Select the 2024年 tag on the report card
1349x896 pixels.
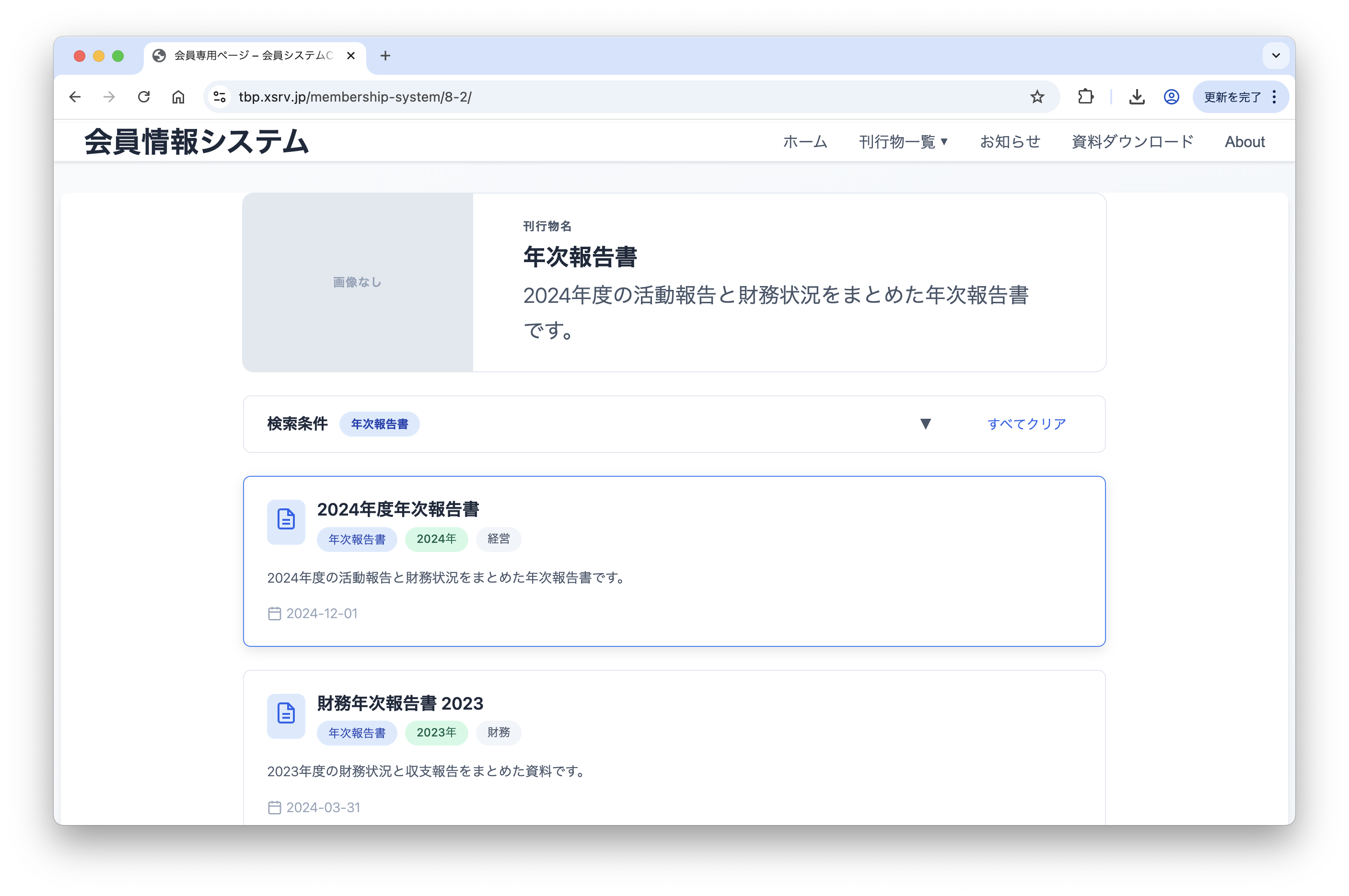(x=436, y=539)
